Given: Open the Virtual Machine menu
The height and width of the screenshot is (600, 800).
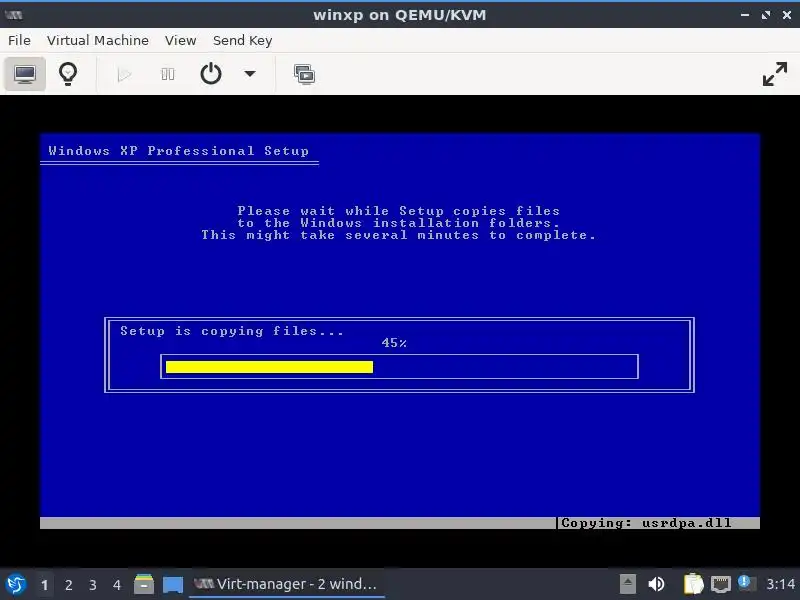Looking at the screenshot, I should (97, 40).
